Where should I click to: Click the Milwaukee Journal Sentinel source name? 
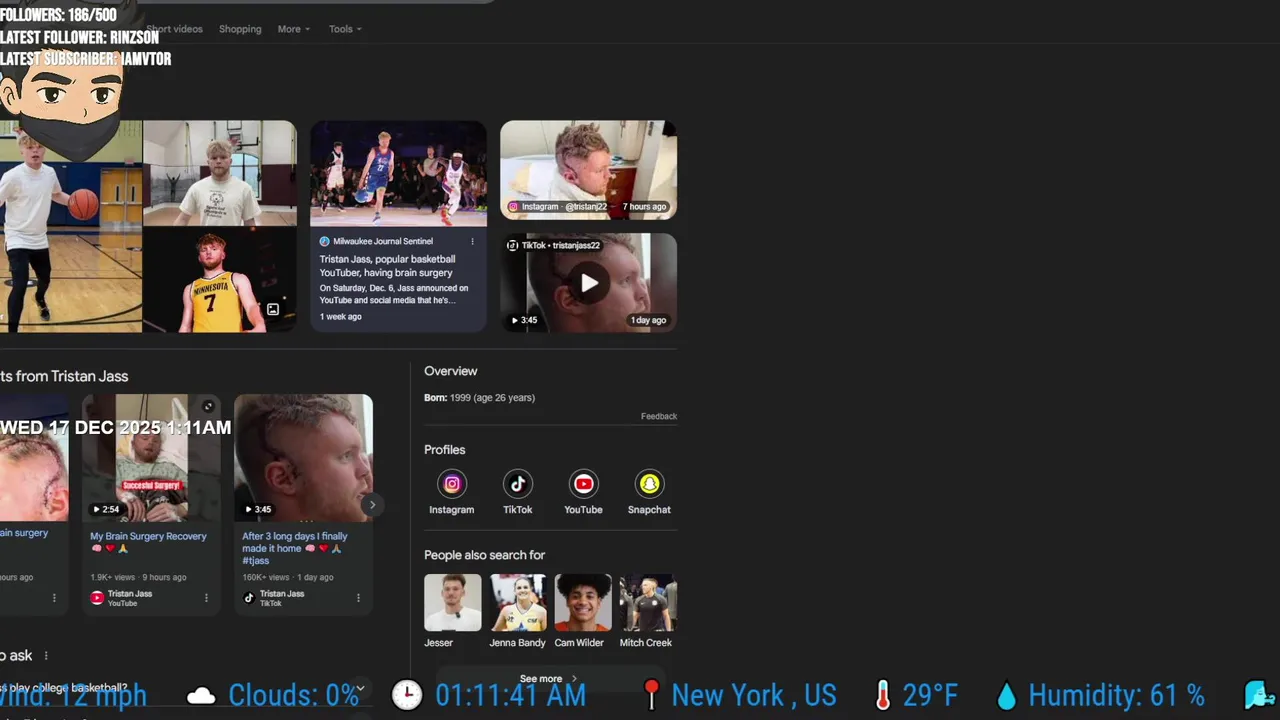pos(383,241)
